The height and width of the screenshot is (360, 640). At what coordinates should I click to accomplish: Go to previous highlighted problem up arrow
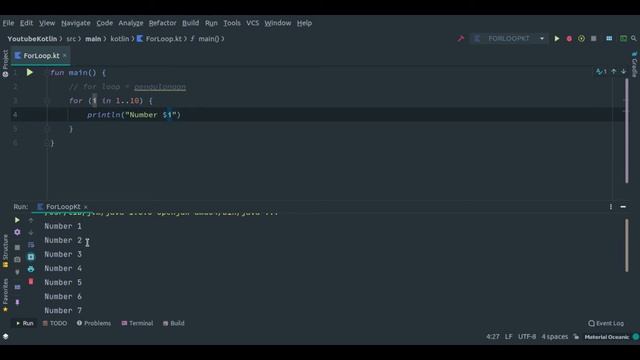click(613, 71)
